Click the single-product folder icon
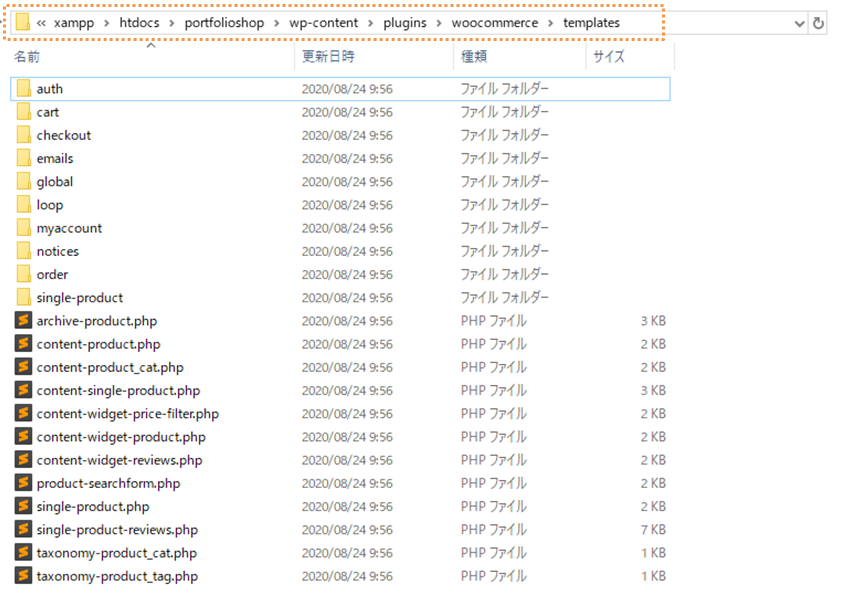Image resolution: width=856 pixels, height=590 pixels. (x=23, y=297)
